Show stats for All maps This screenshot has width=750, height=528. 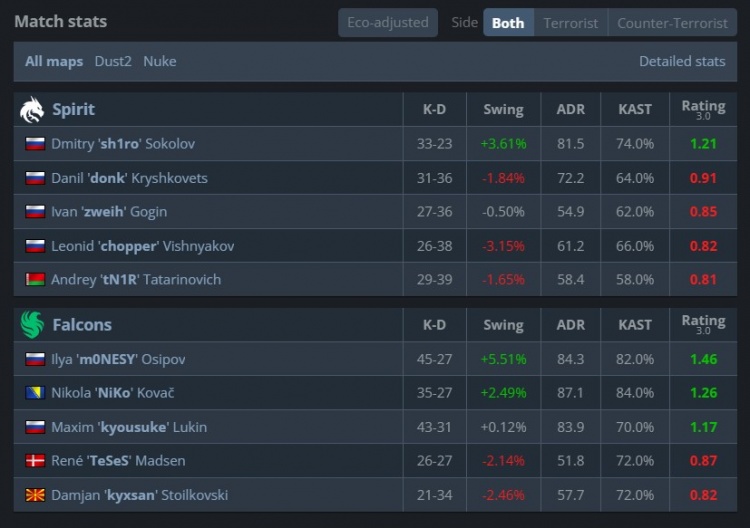click(x=54, y=61)
